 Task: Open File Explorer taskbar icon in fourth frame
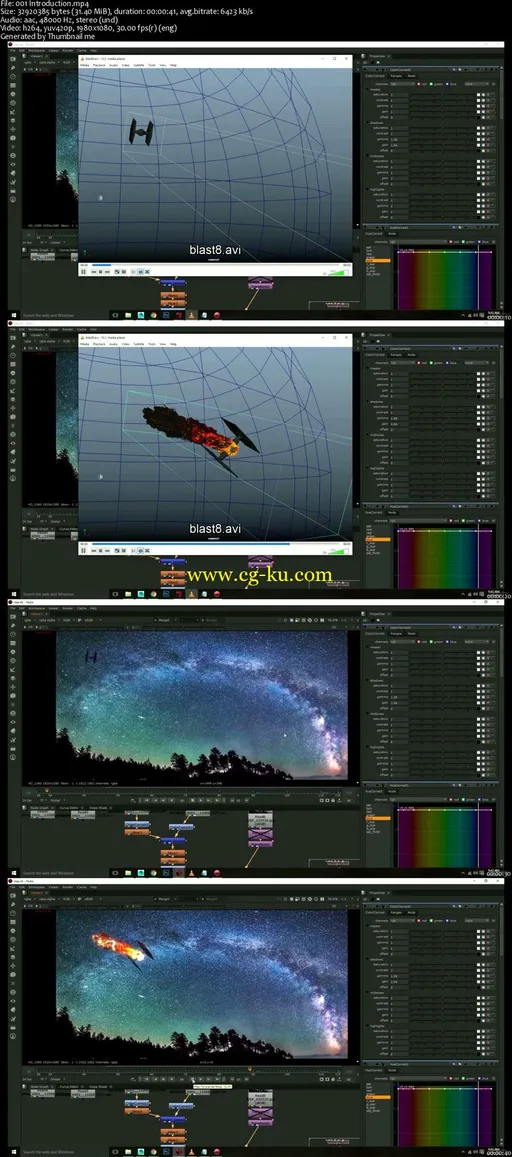click(x=128, y=1152)
